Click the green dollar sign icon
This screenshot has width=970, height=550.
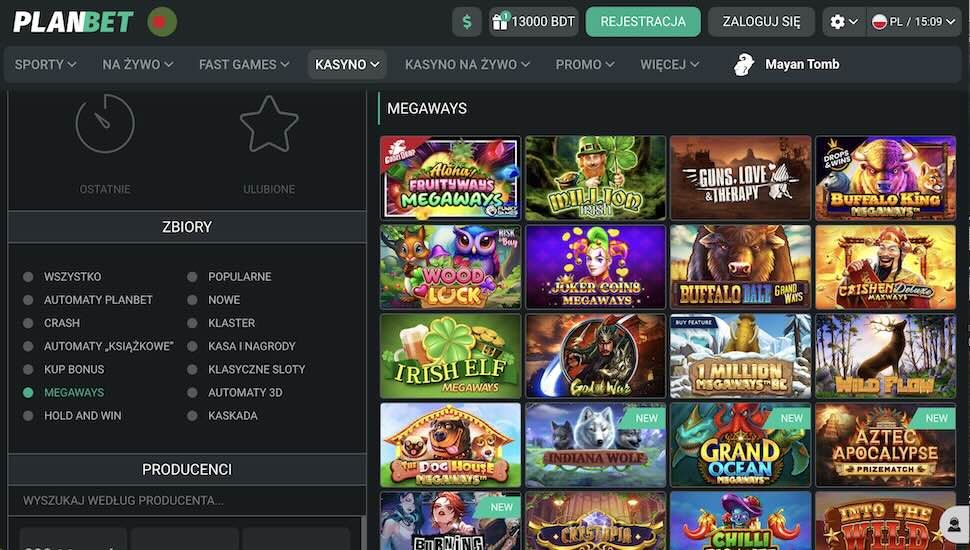467,22
